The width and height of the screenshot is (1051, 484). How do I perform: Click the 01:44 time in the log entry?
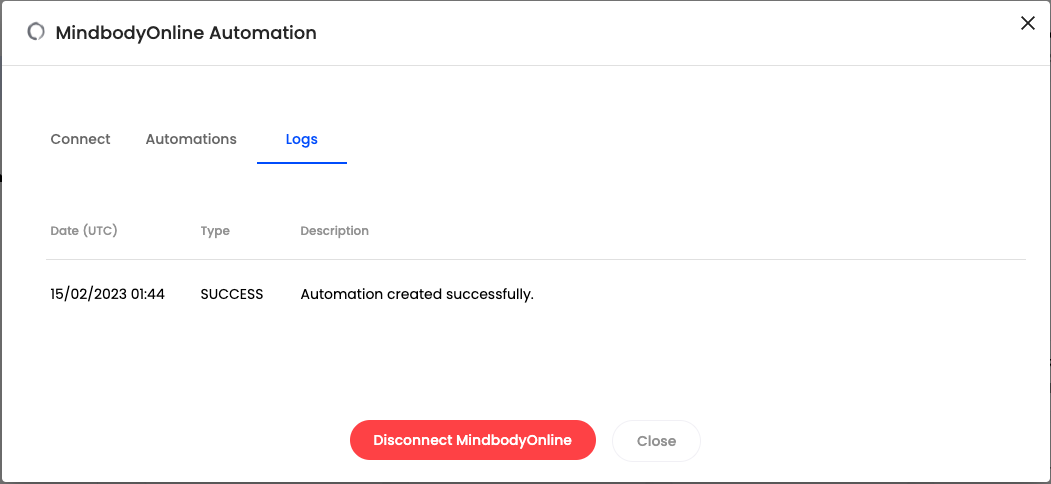point(148,294)
